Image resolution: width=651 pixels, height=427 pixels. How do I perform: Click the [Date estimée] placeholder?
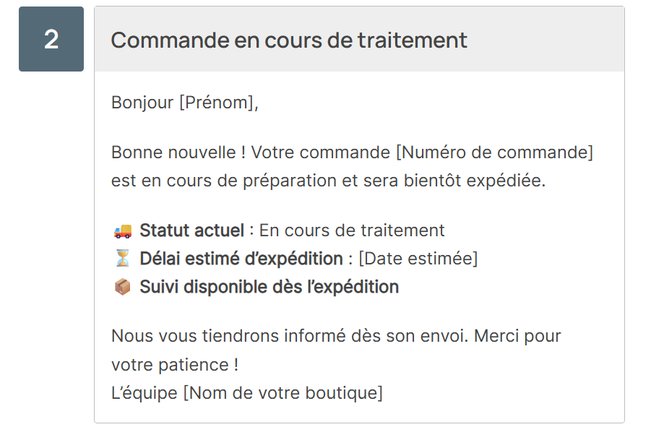418,259
